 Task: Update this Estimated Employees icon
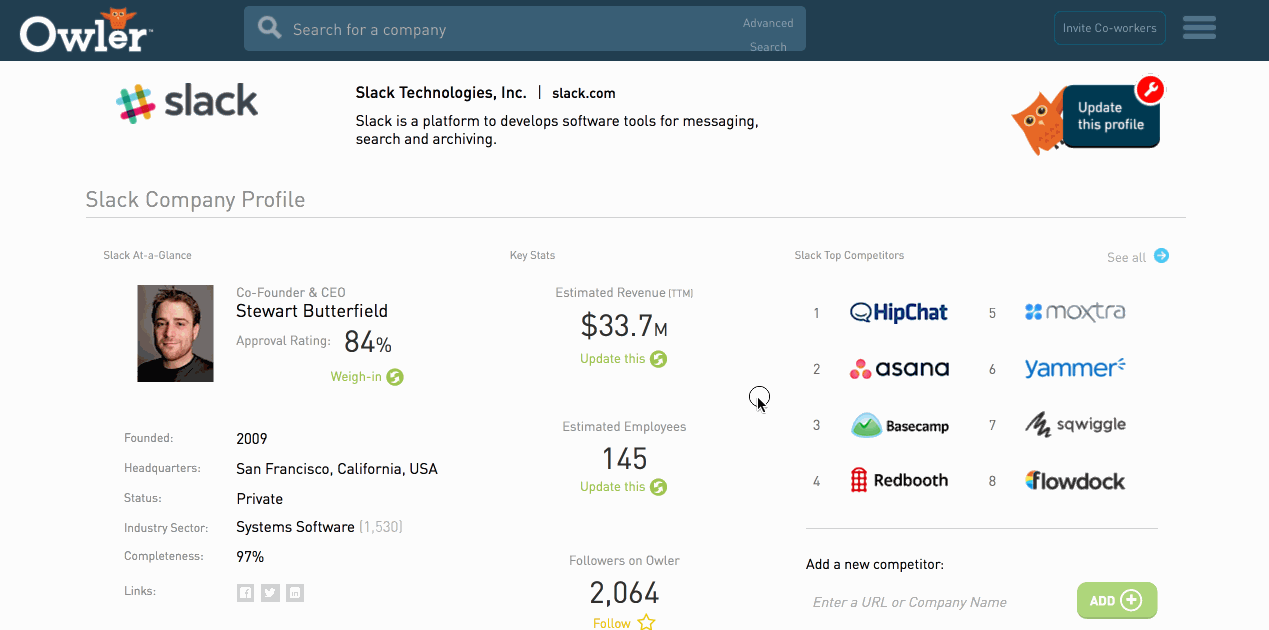coord(658,487)
